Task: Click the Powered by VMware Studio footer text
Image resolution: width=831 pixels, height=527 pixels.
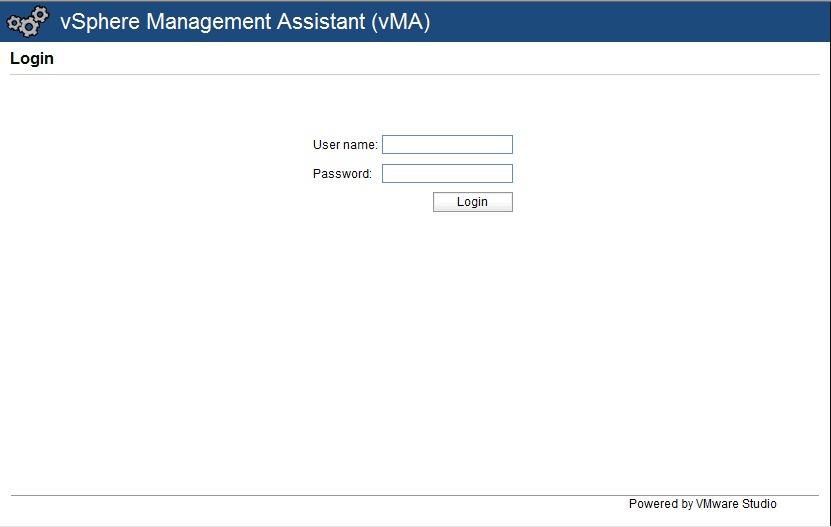Action: (x=702, y=504)
